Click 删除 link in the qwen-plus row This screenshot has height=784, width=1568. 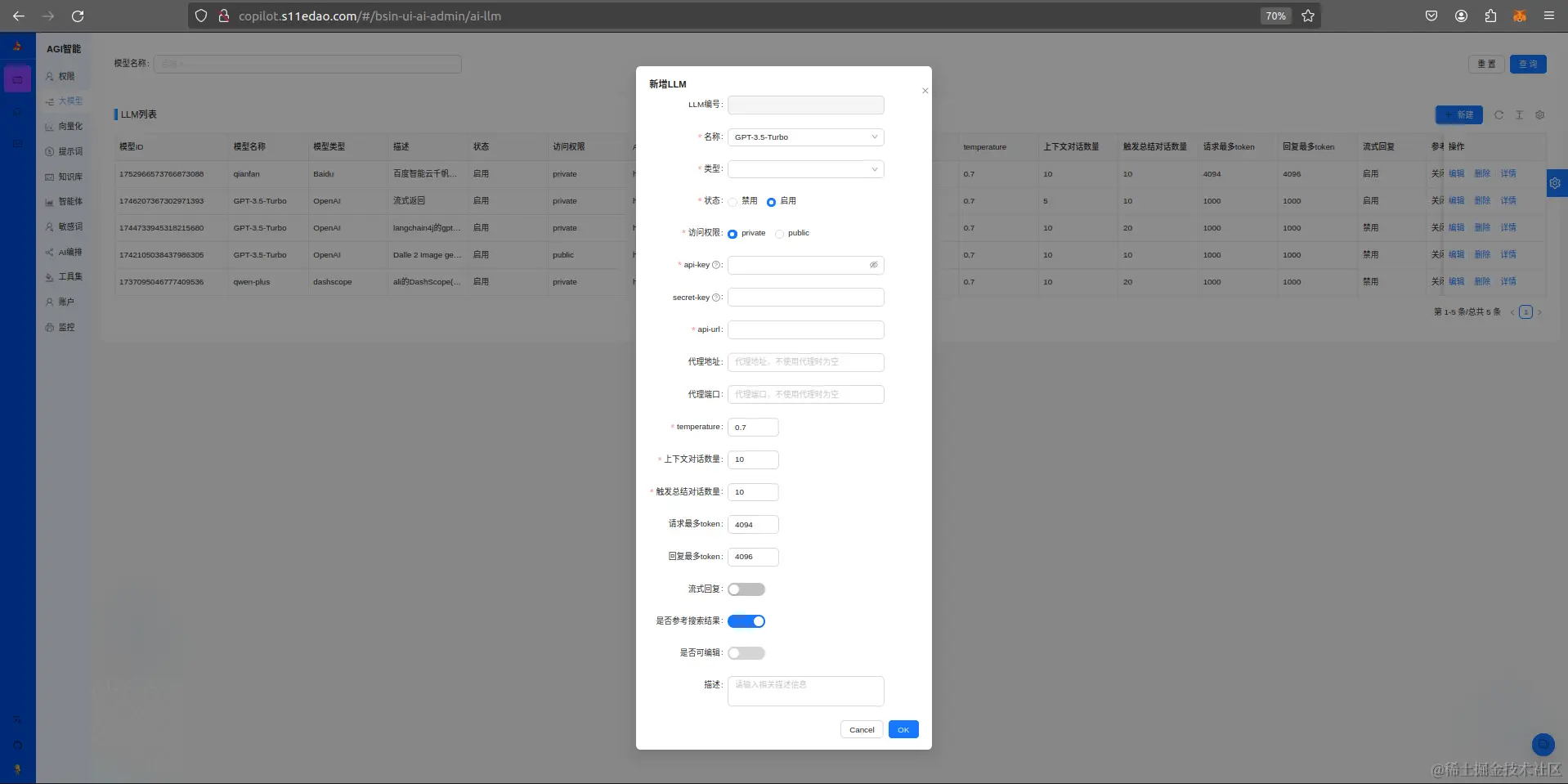1482,281
